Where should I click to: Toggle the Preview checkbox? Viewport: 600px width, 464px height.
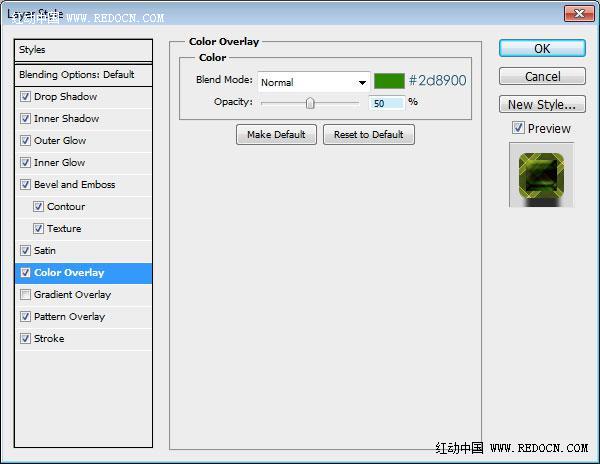518,127
